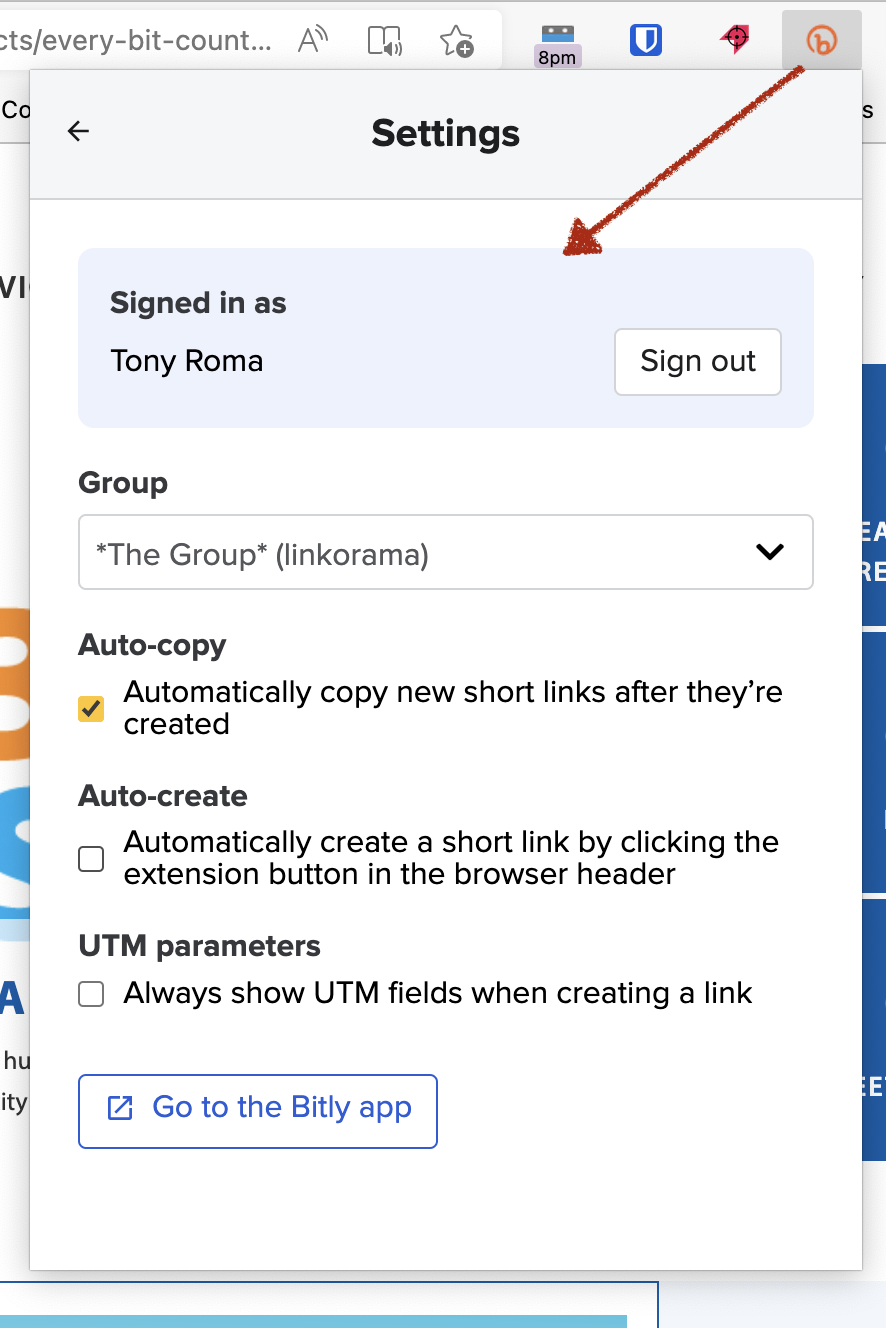Click the 'Group' label above dropdown
This screenshot has height=1328, width=886.
123,483
